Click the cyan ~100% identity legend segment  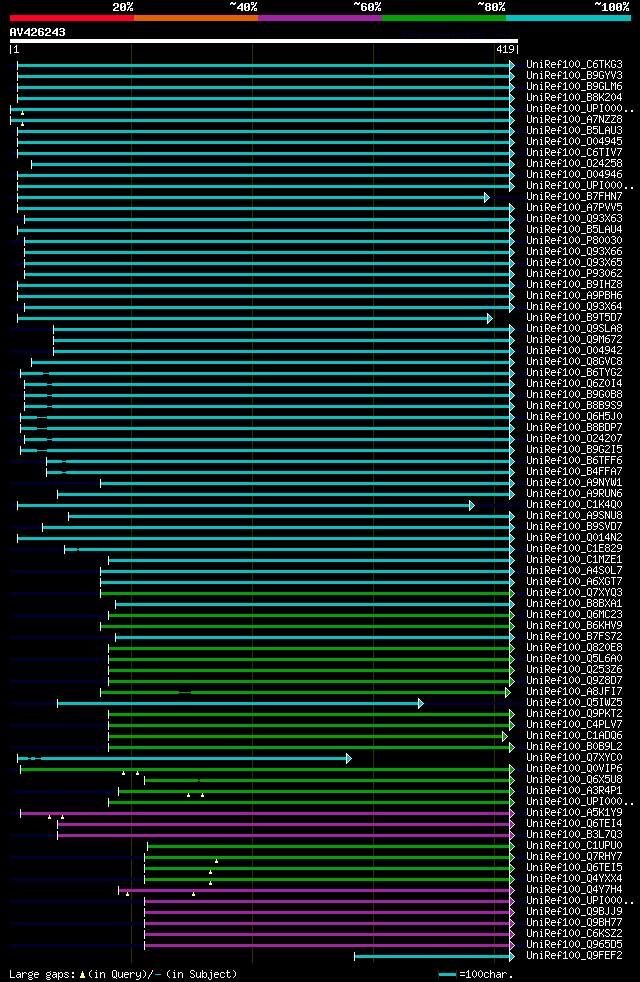click(x=568, y=18)
